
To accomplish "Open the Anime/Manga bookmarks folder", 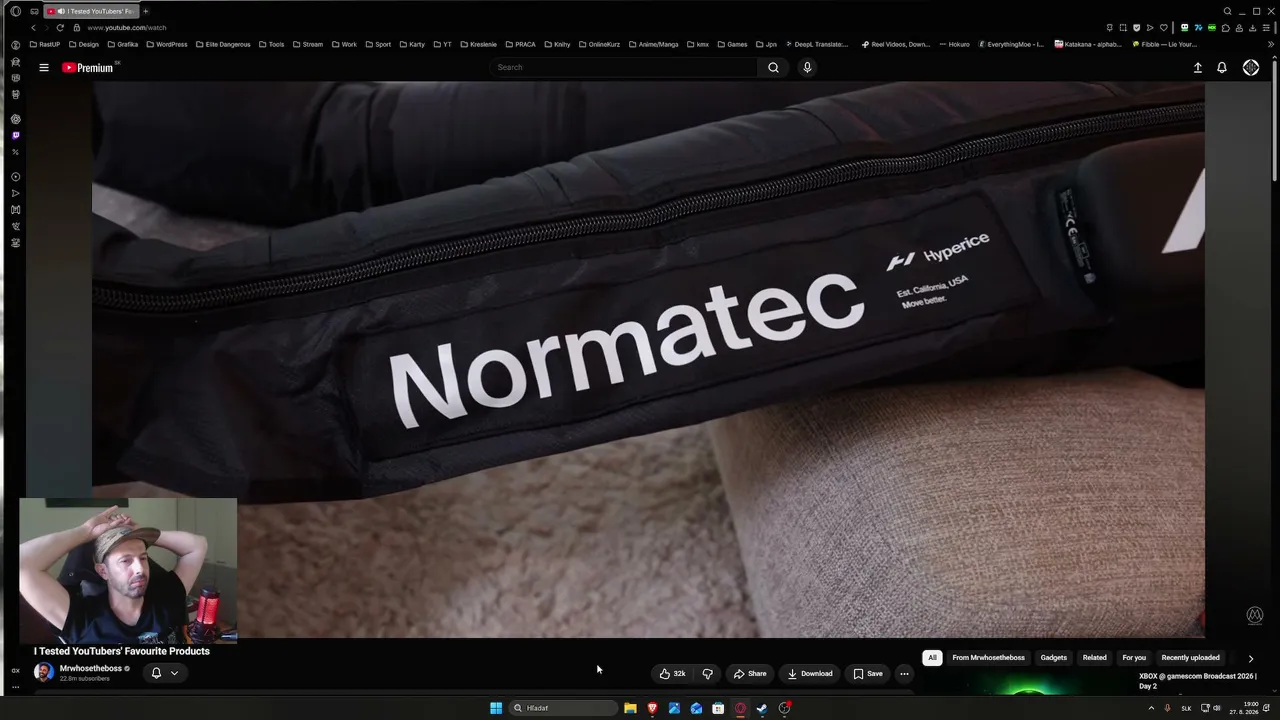I will tap(653, 44).
